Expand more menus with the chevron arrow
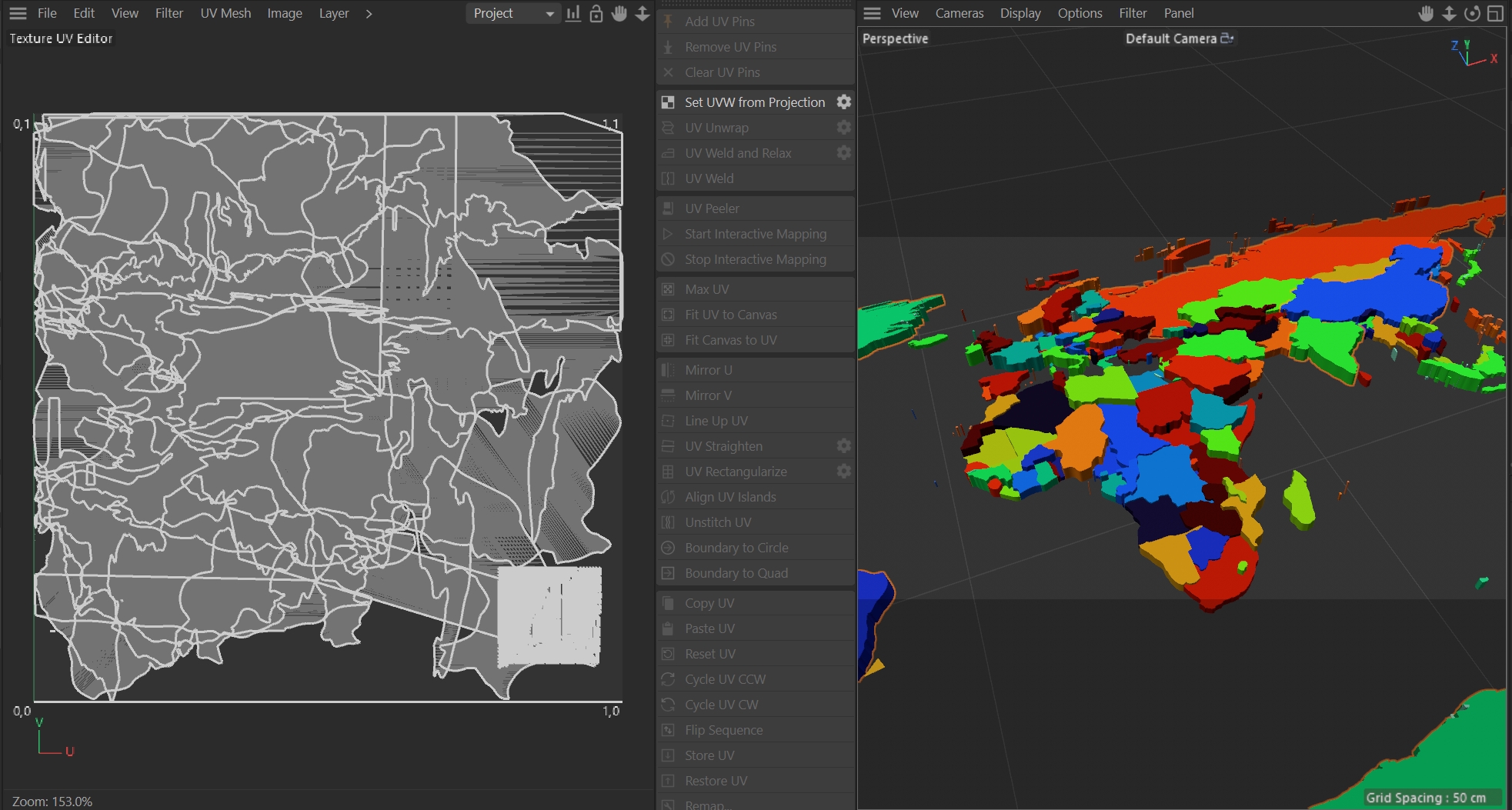Viewport: 1512px width, 810px height. point(369,13)
